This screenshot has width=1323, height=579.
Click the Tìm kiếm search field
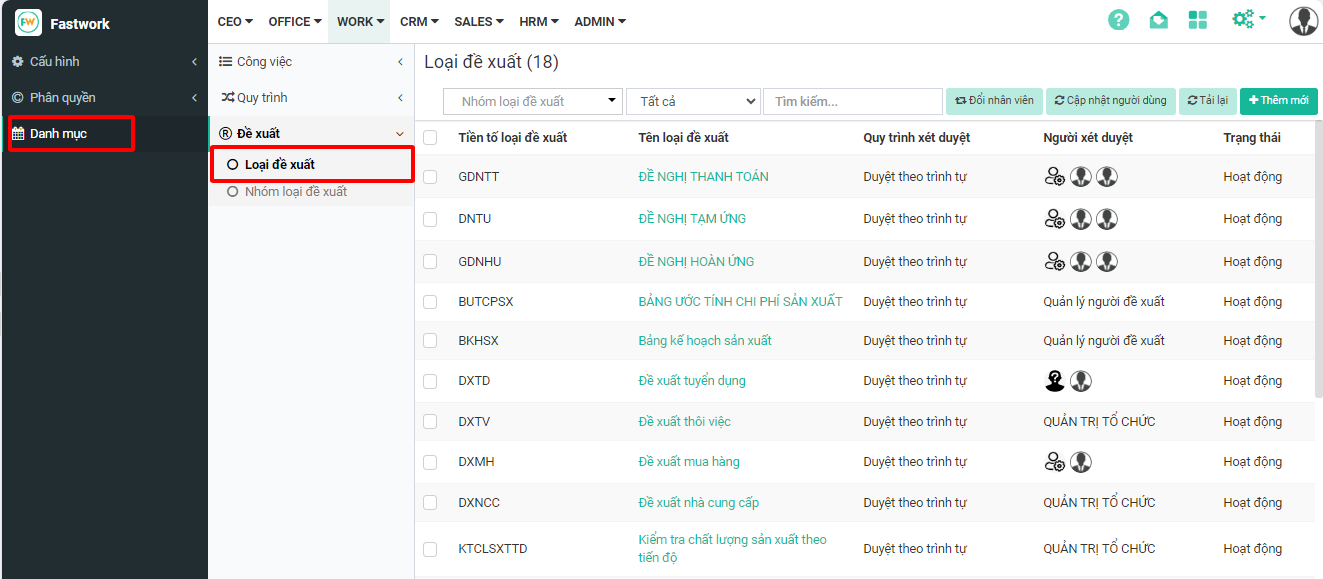[852, 101]
